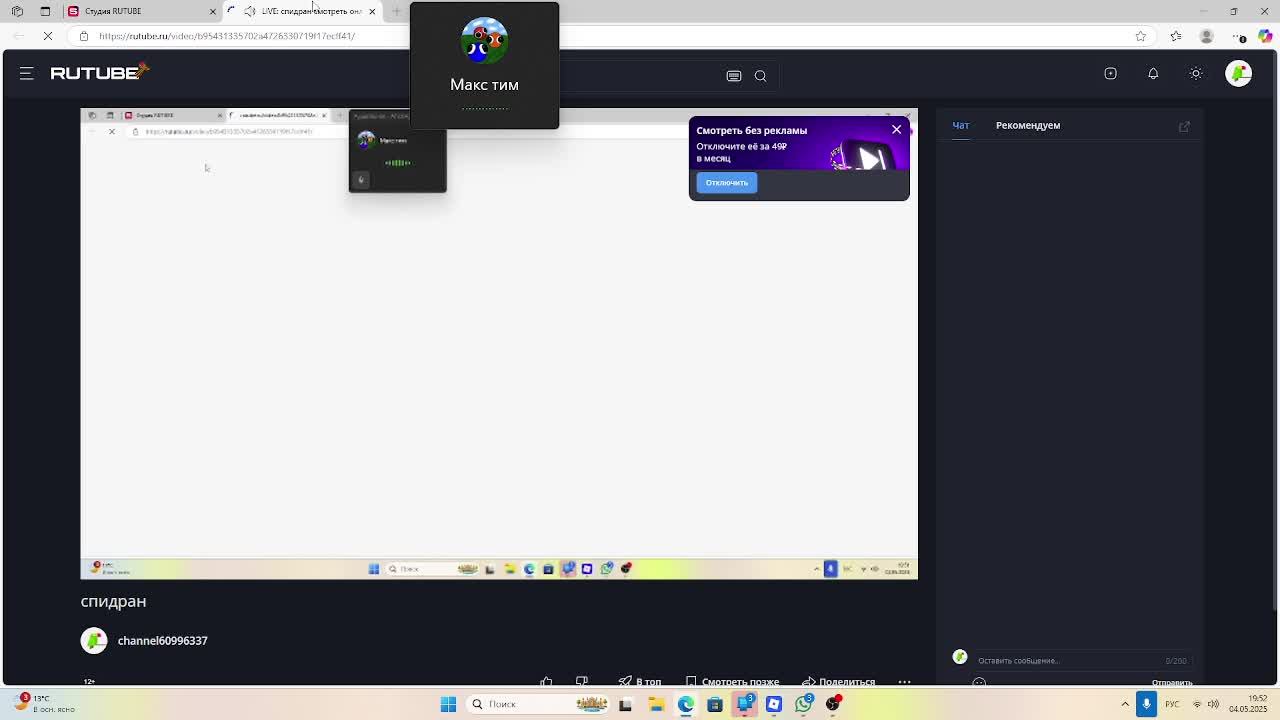Click the live stream video player
Viewport: 1280px width, 720px height.
pyautogui.click(x=499, y=343)
